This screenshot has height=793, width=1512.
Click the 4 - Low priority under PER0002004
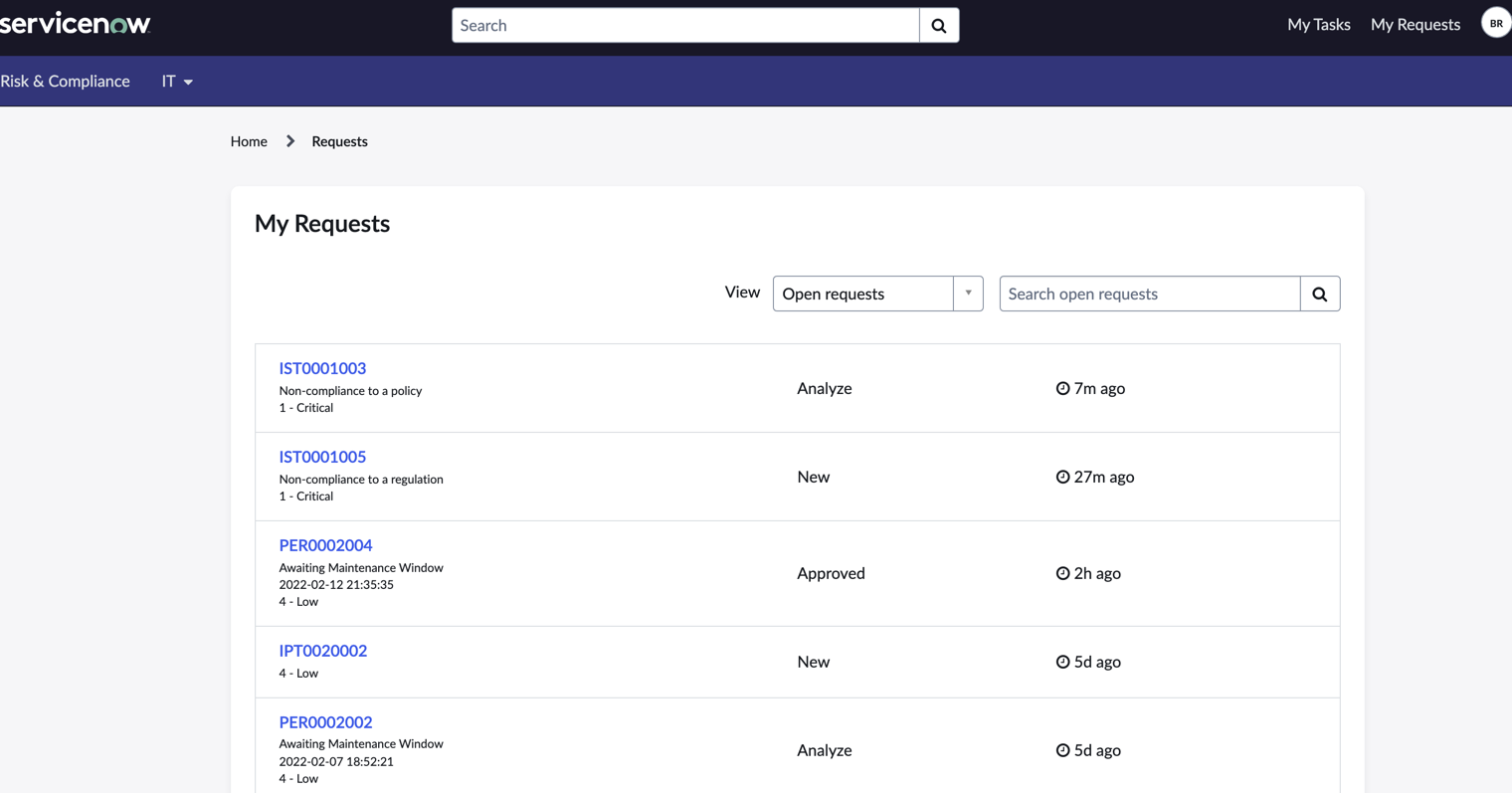click(298, 602)
